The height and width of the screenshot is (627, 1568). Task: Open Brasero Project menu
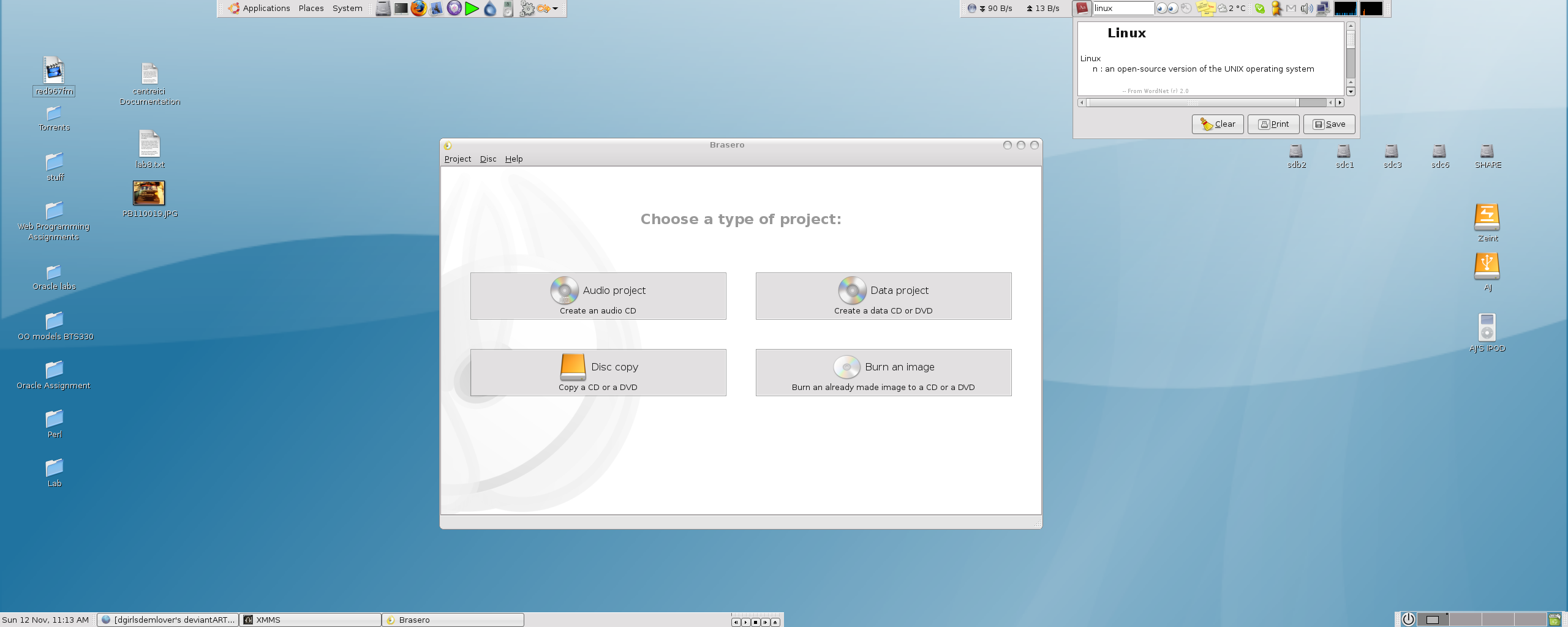458,159
